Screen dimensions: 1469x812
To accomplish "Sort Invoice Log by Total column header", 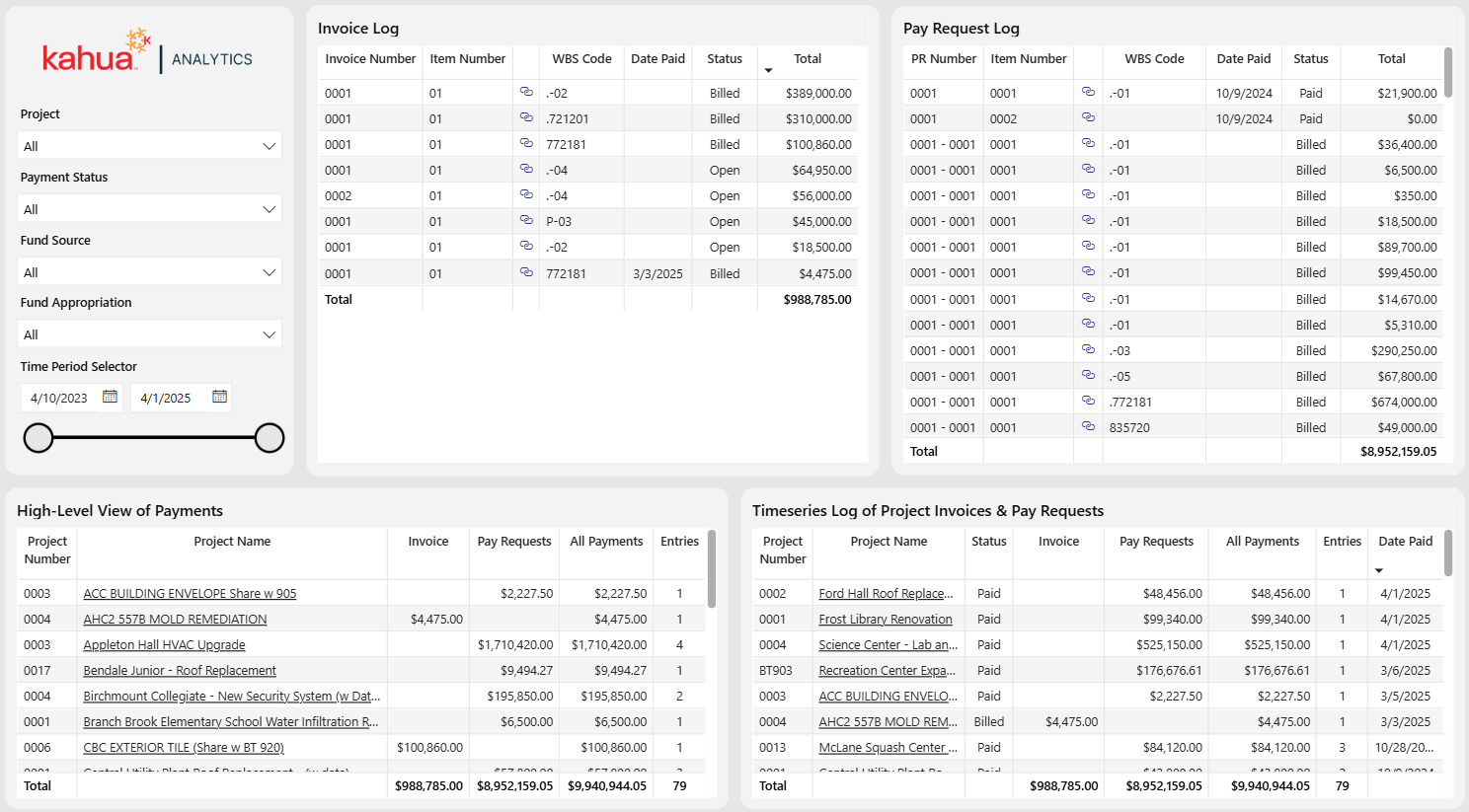I will [807, 59].
